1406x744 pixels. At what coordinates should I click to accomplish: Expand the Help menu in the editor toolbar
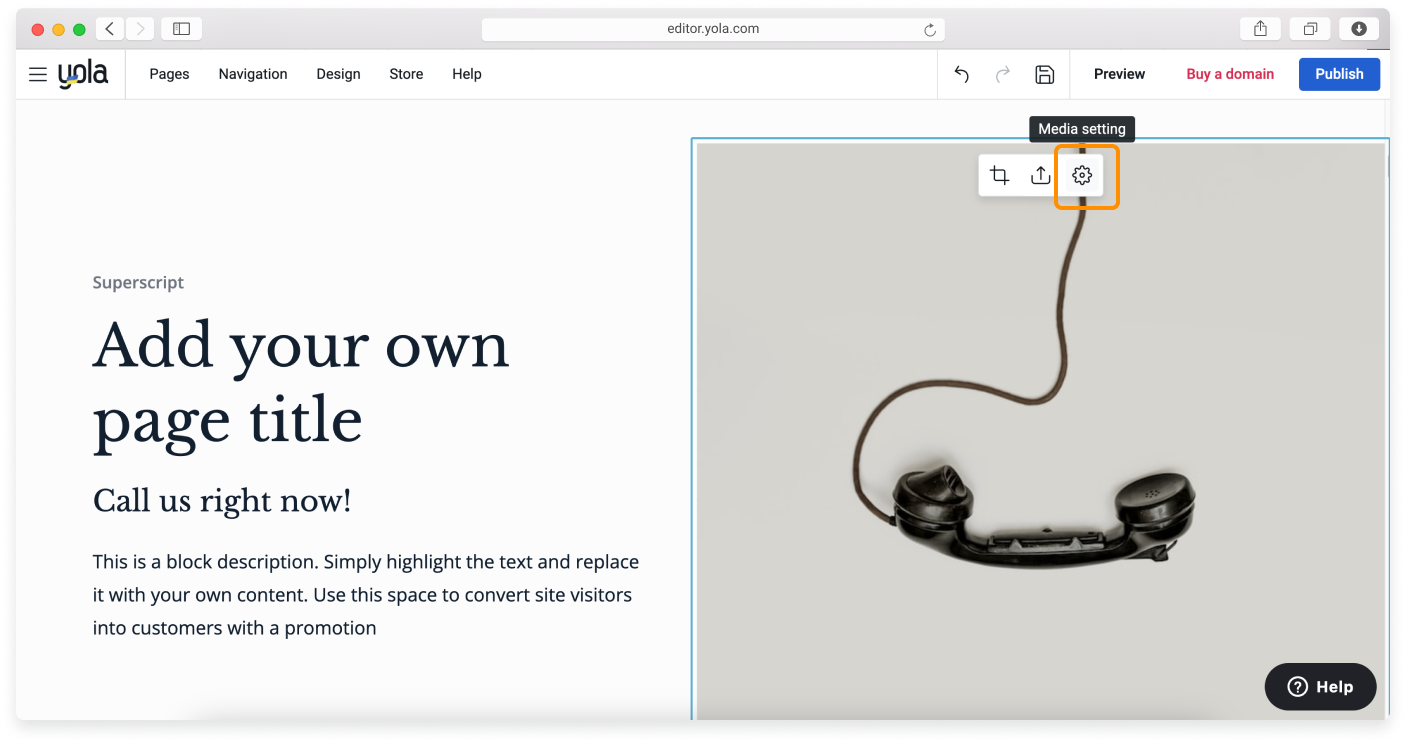[466, 74]
